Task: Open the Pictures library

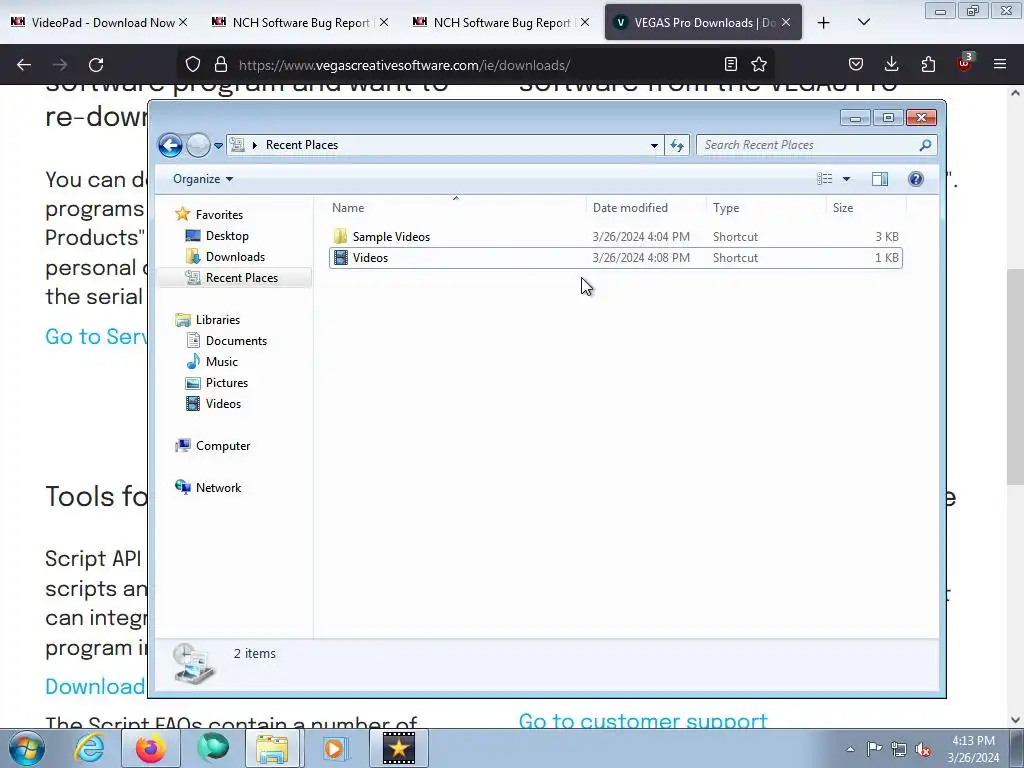Action: [x=227, y=383]
